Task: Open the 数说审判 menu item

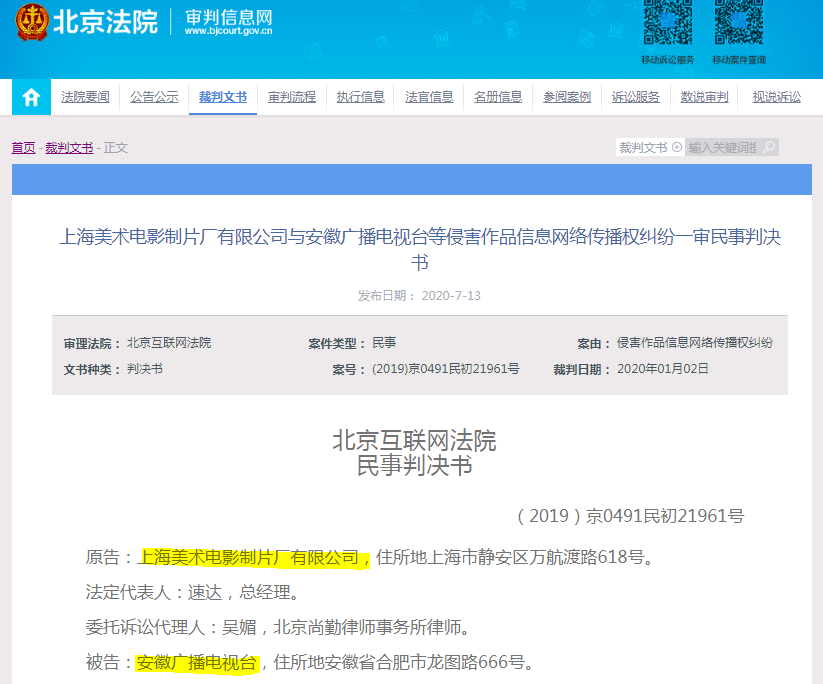Action: [x=704, y=97]
